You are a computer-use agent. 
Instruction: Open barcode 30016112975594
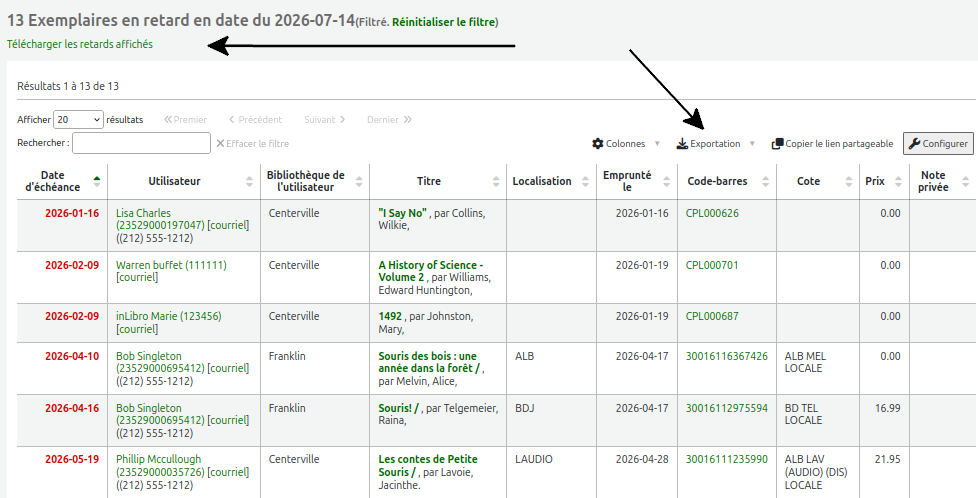click(x=727, y=408)
